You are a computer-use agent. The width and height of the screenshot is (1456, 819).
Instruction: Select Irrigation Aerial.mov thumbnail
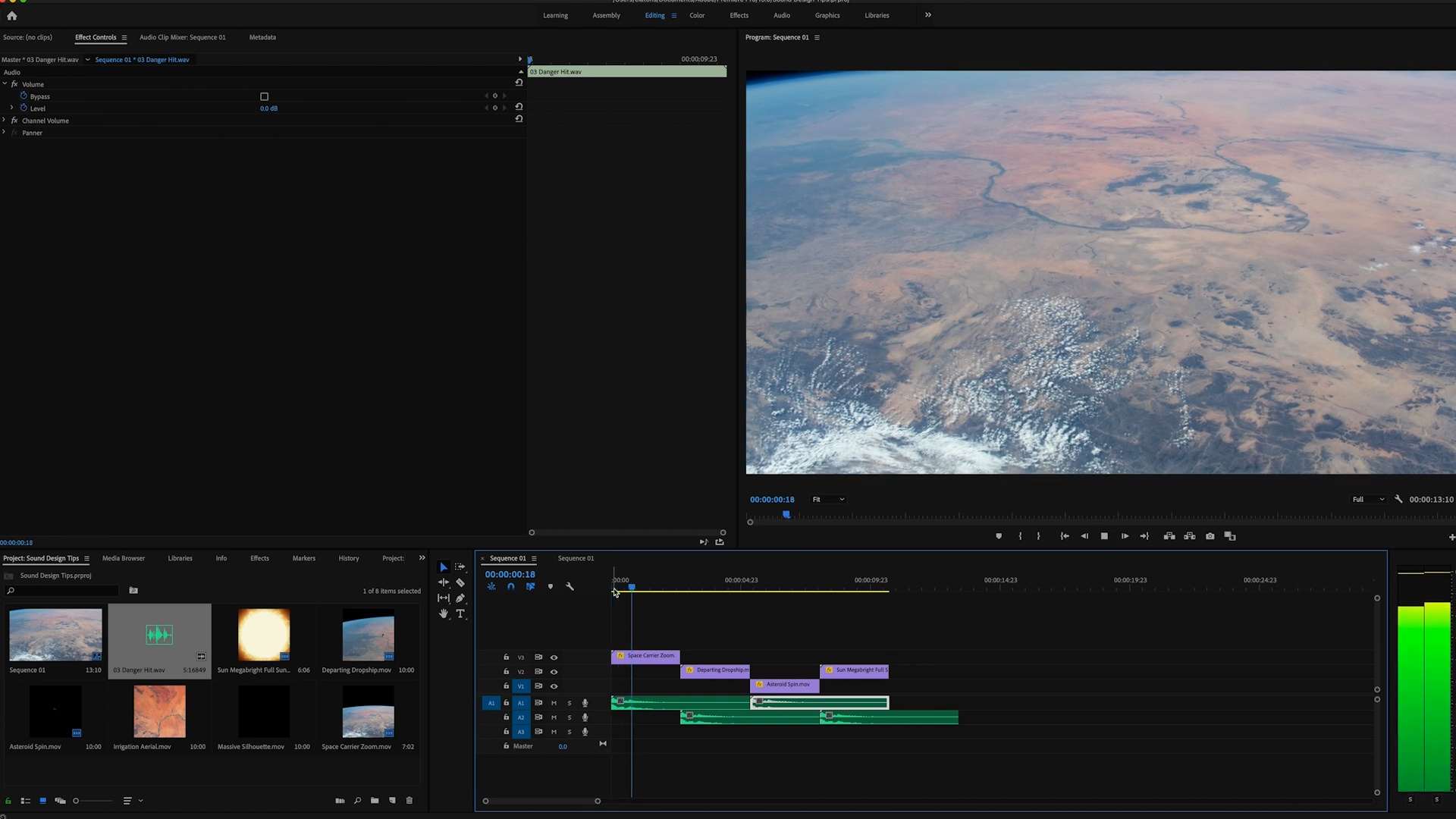pyautogui.click(x=159, y=711)
